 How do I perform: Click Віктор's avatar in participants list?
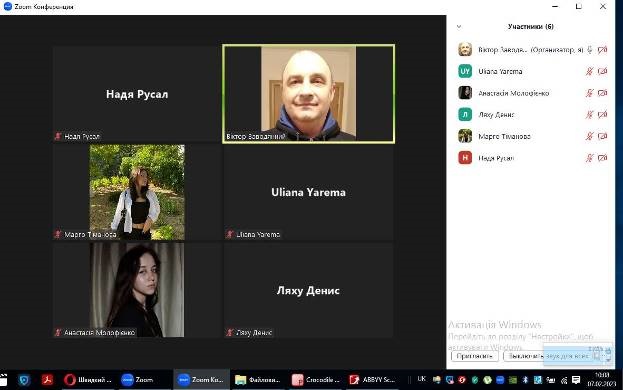point(465,49)
